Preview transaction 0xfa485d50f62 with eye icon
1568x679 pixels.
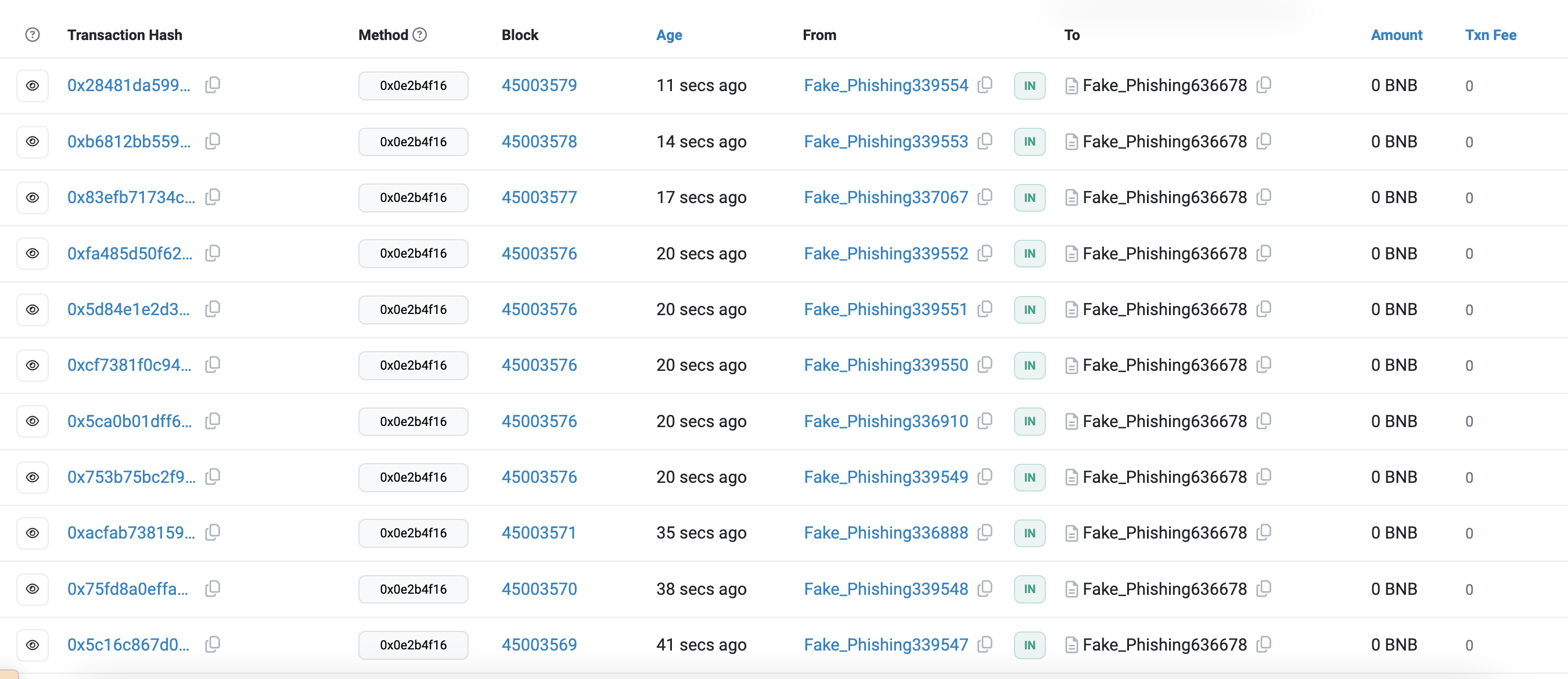pos(33,254)
